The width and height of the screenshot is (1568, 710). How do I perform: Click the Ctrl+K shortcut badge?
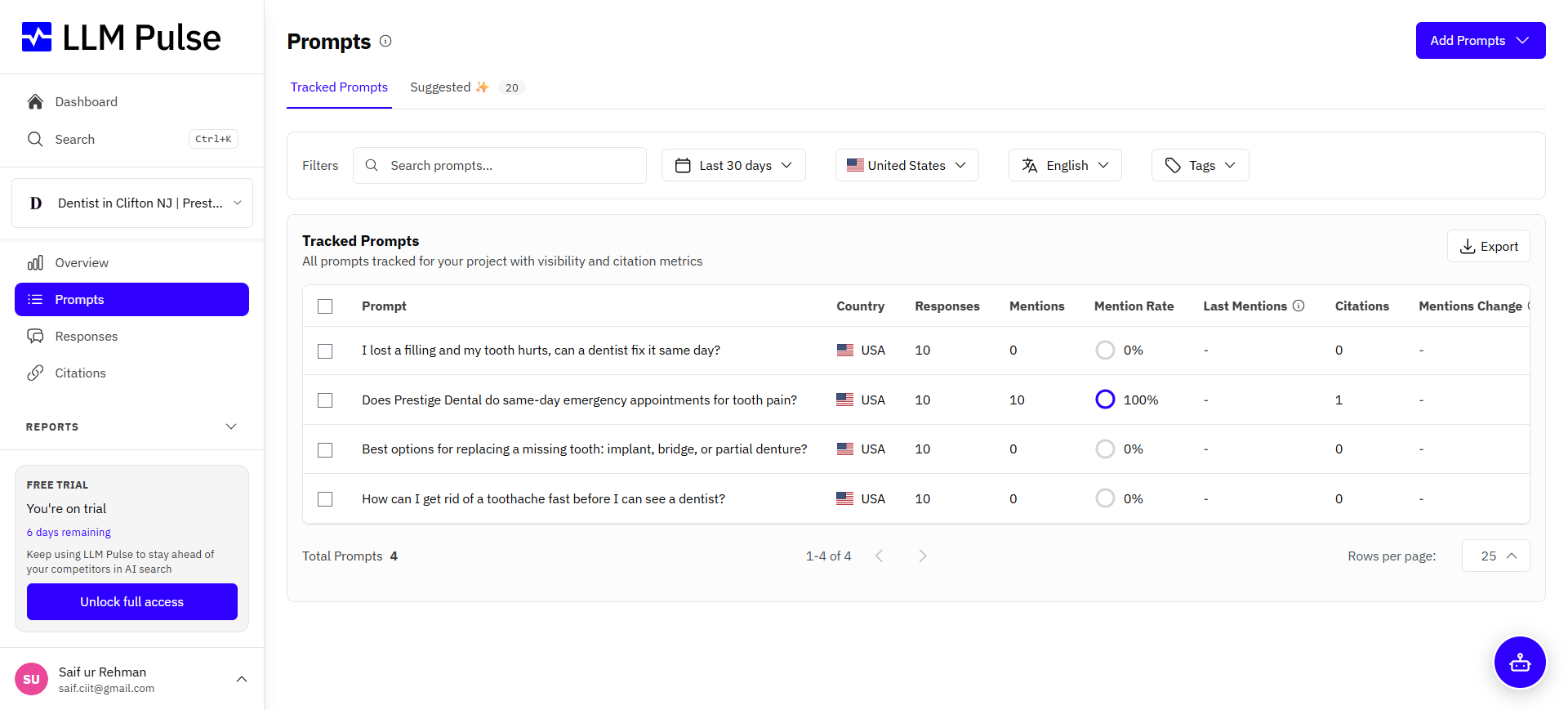click(213, 139)
